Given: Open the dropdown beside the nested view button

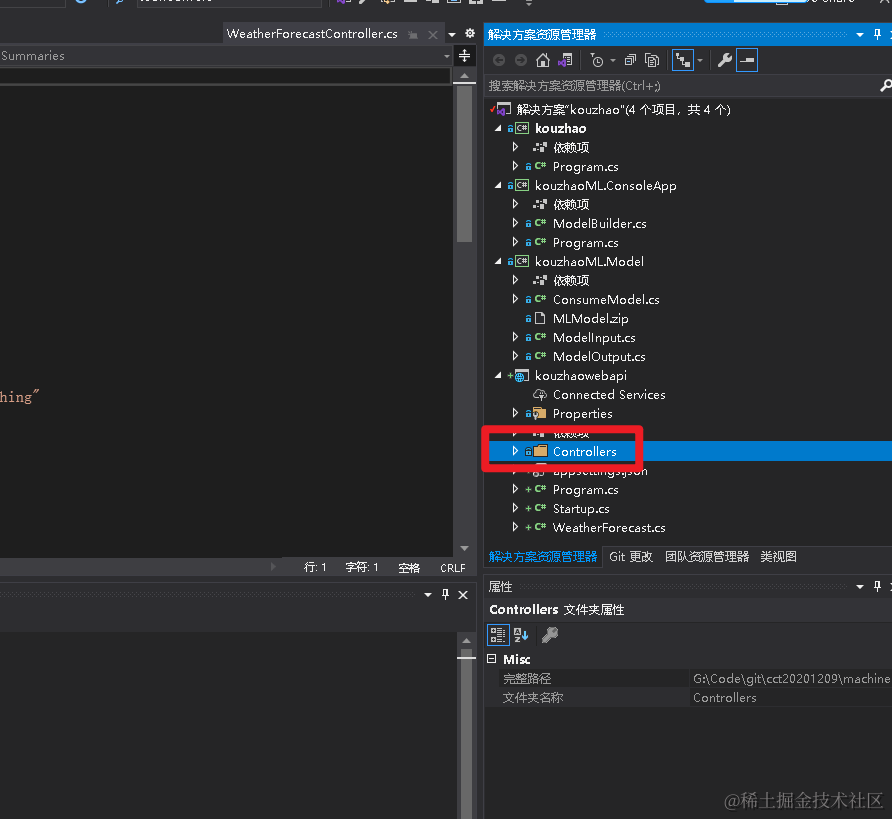Looking at the screenshot, I should click(x=700, y=60).
